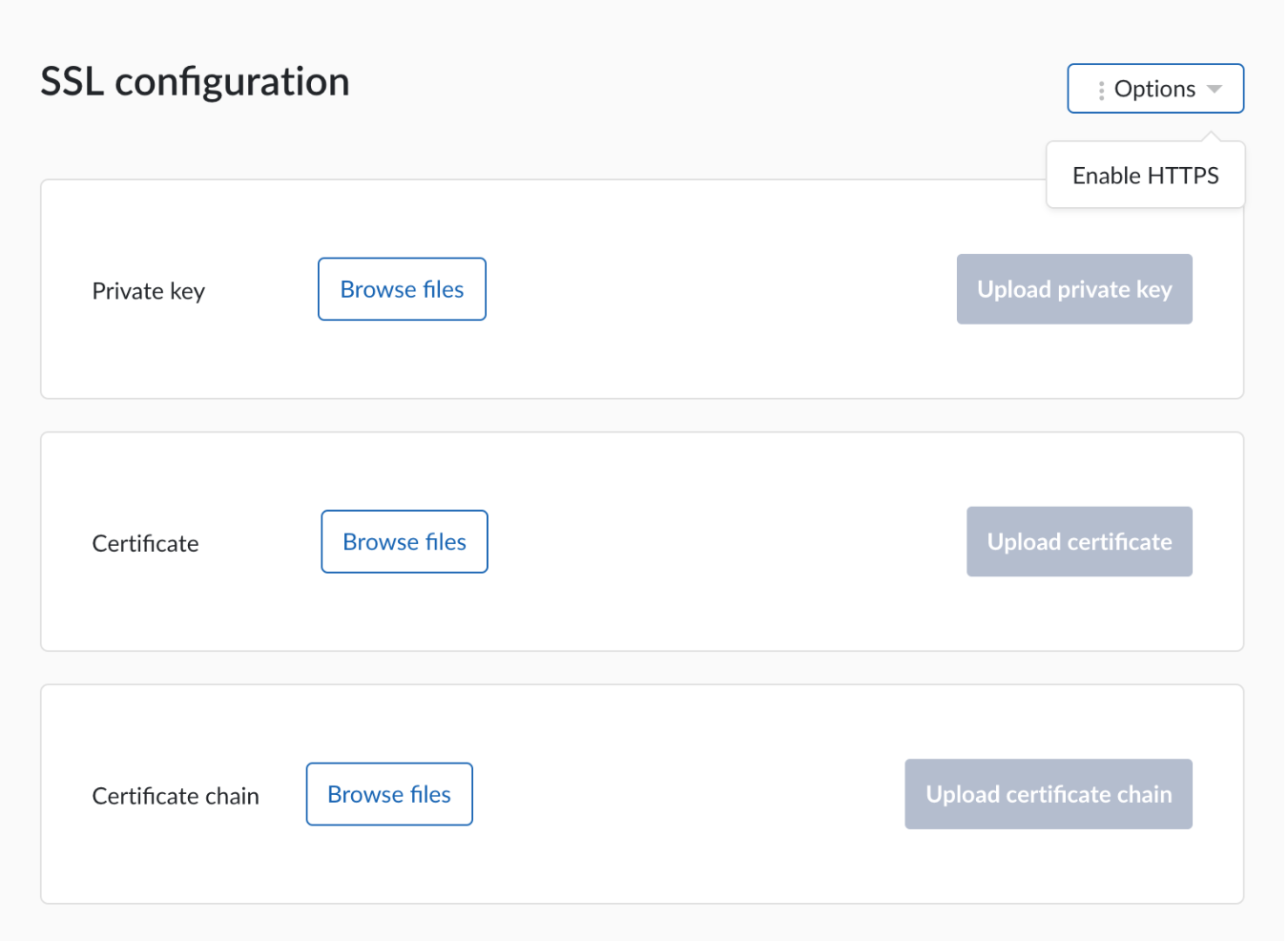
Task: Click the caret arrow on Options button
Action: tap(1215, 89)
